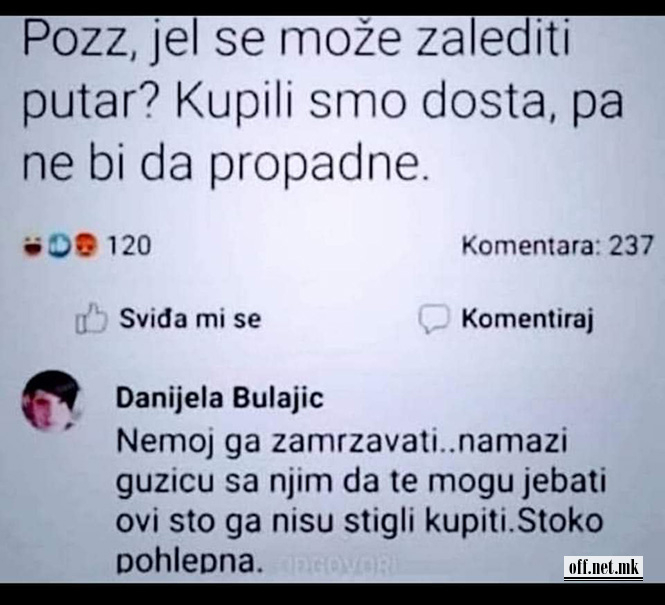665x605 pixels.
Task: Open the Komentara: 237 comments list
Action: click(558, 246)
